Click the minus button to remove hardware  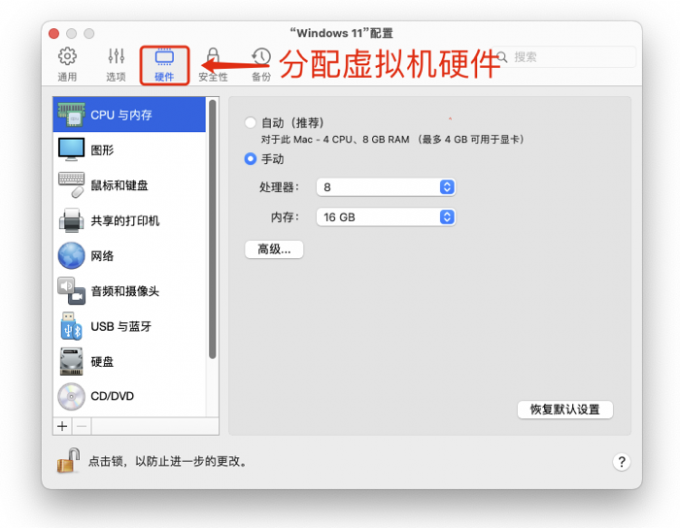[x=82, y=427]
